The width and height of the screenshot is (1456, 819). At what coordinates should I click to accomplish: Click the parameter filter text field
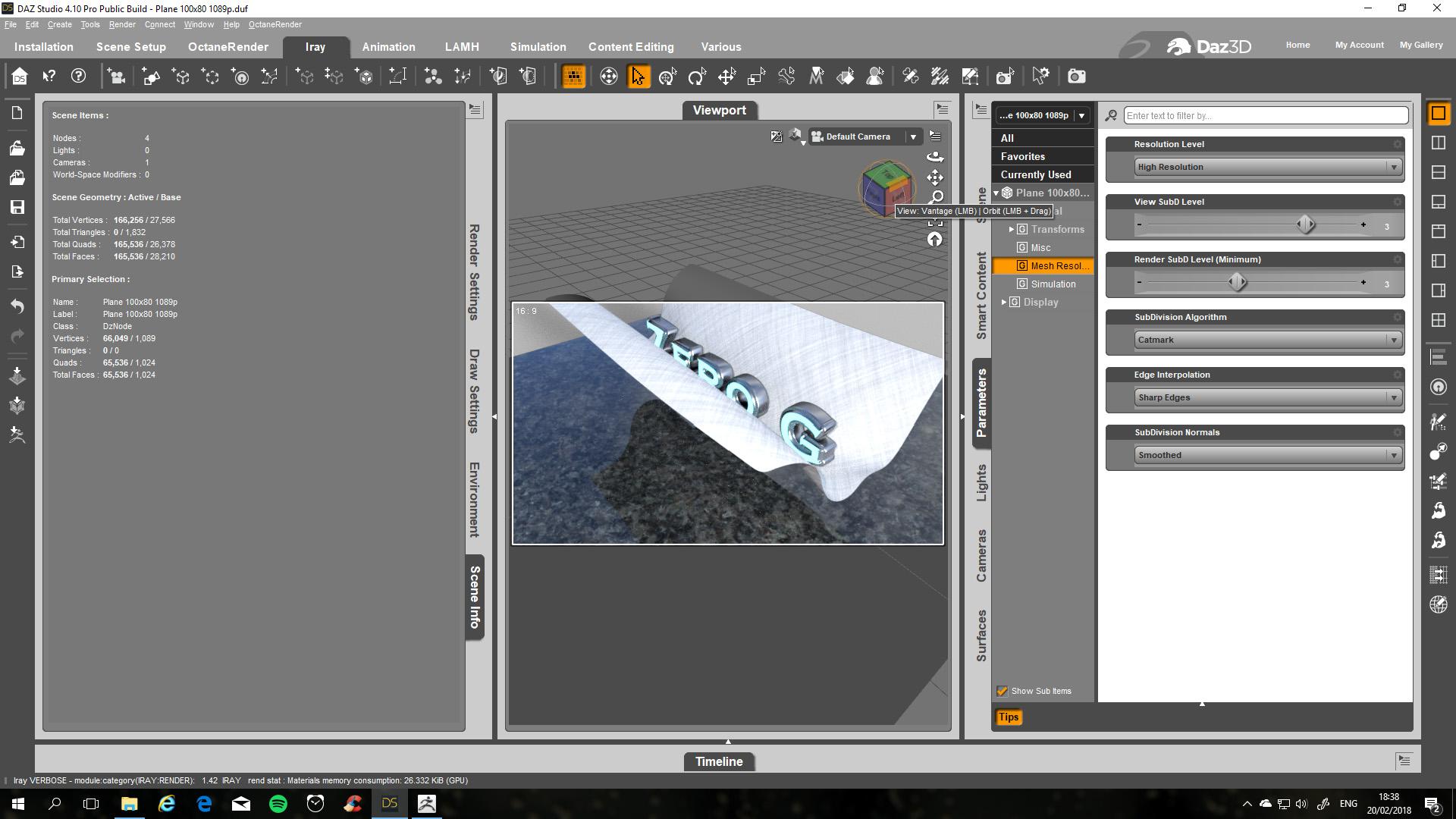pyautogui.click(x=1265, y=115)
